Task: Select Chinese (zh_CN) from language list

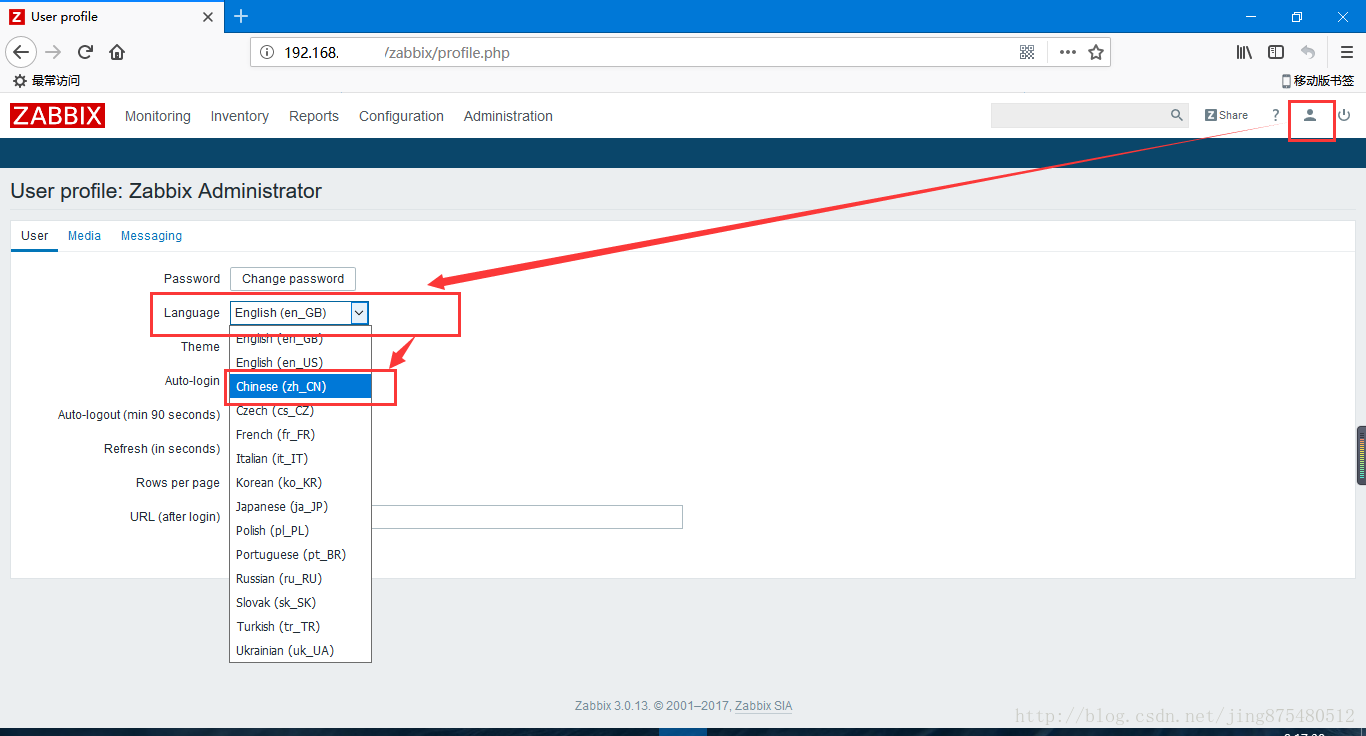Action: (300, 386)
